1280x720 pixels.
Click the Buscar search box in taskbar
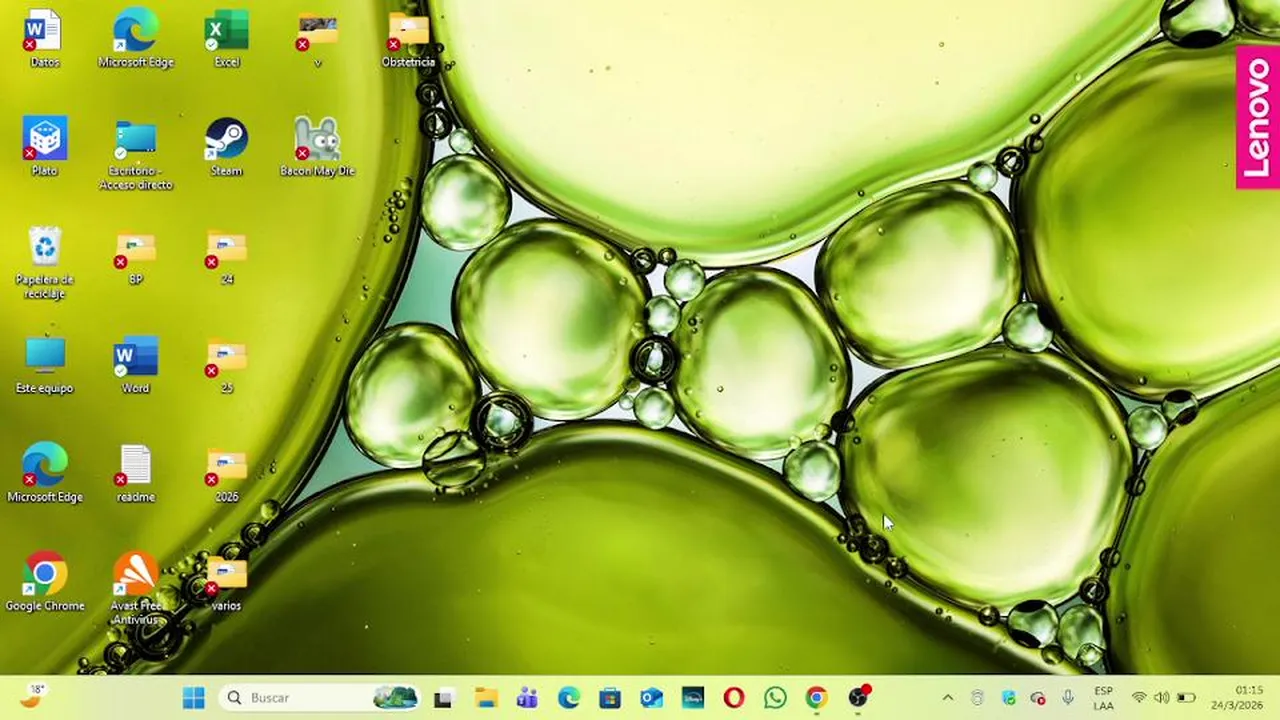point(320,697)
